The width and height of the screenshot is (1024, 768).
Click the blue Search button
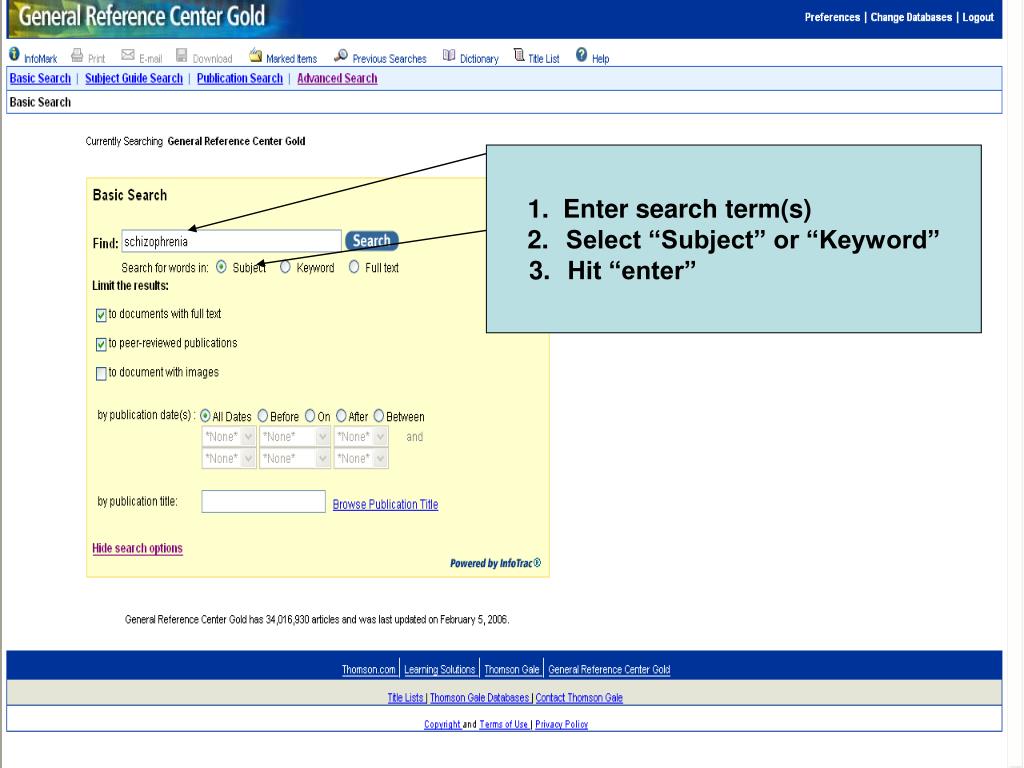(372, 241)
